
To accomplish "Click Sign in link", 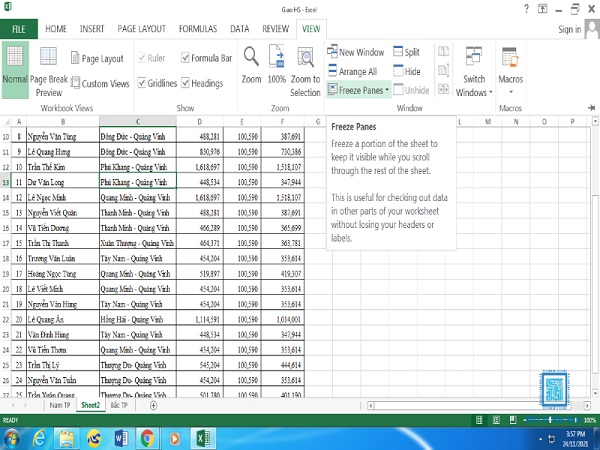I will tap(569, 29).
